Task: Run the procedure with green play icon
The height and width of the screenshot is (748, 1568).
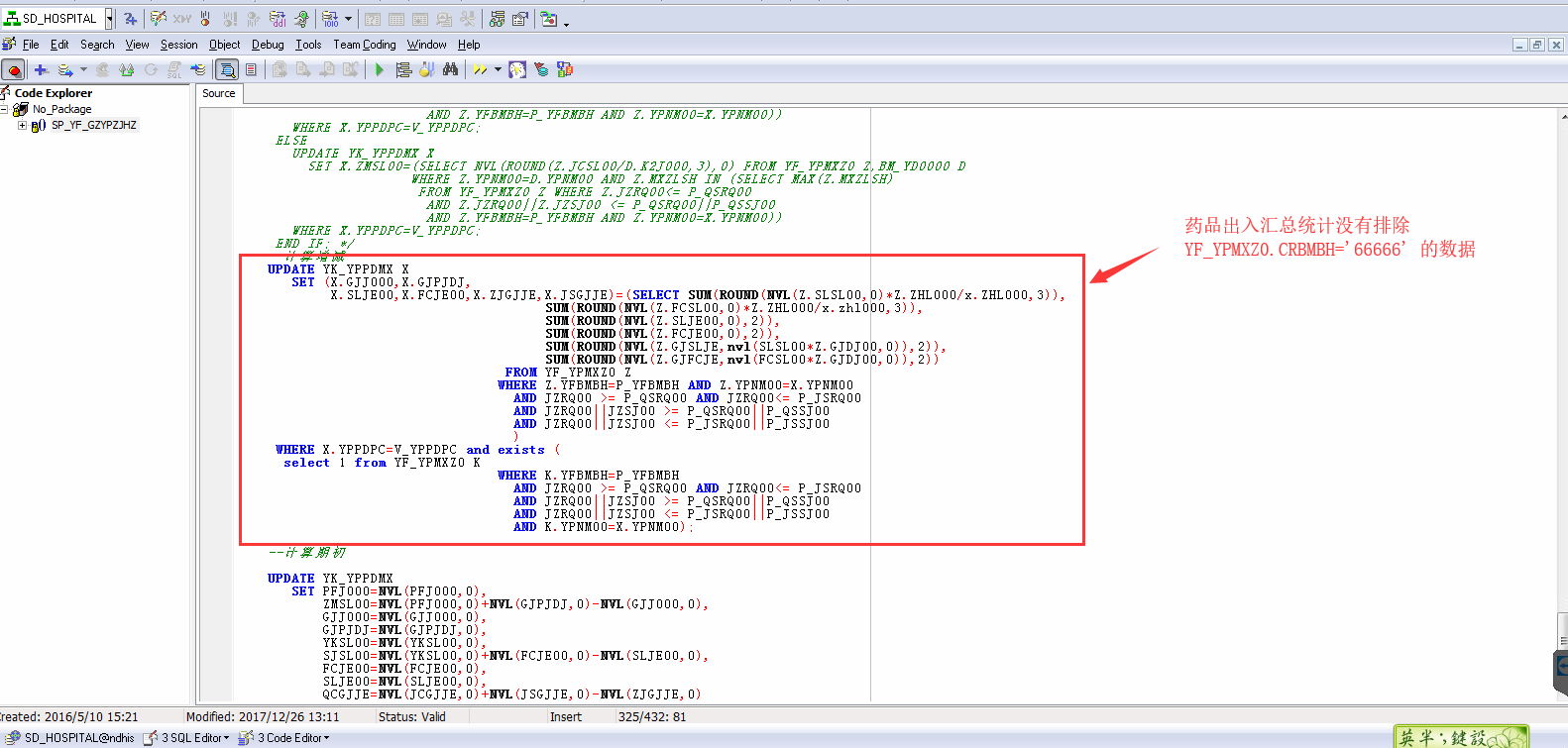Action: pyautogui.click(x=379, y=69)
